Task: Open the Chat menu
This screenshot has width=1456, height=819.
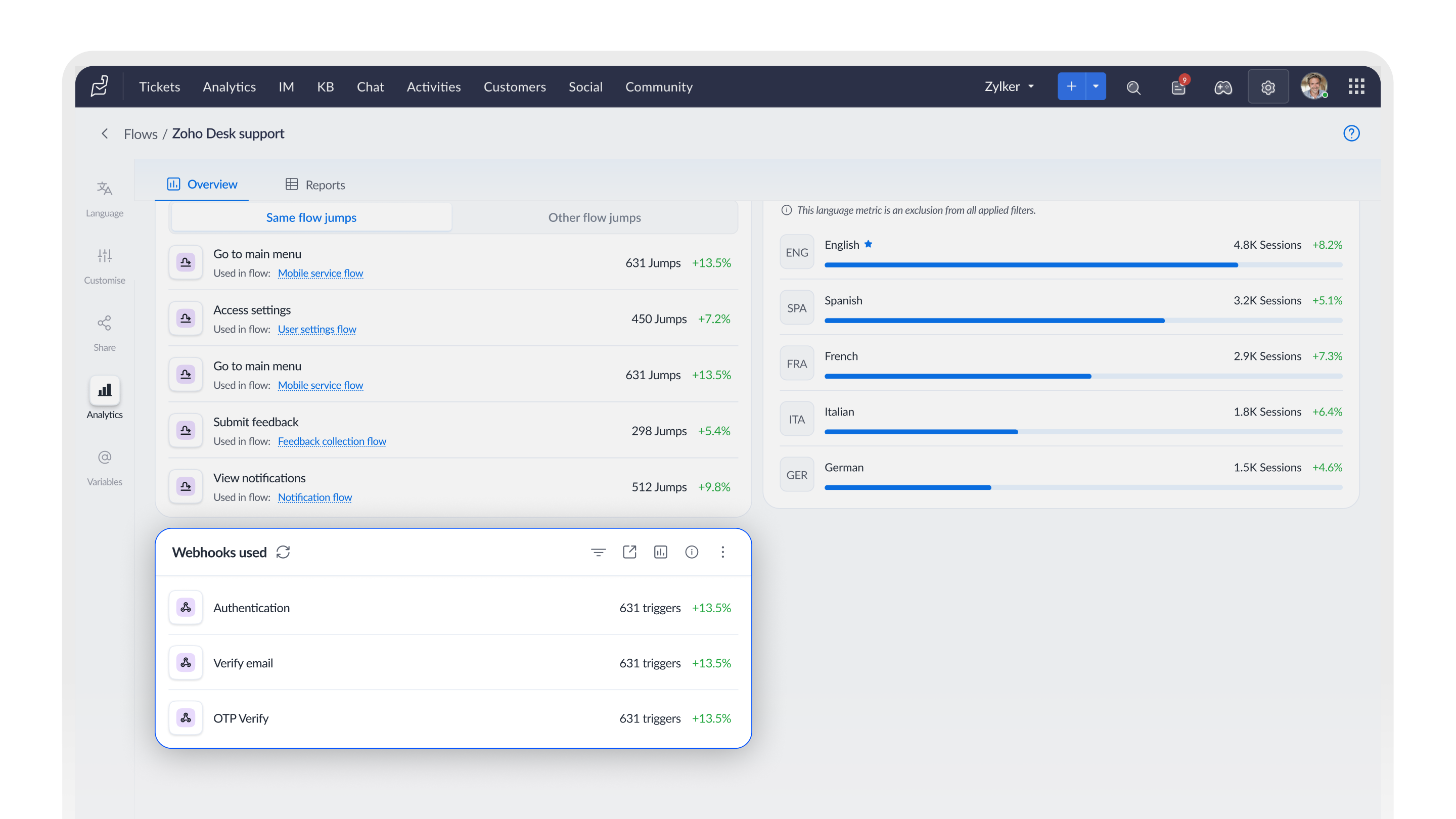Action: [x=370, y=86]
